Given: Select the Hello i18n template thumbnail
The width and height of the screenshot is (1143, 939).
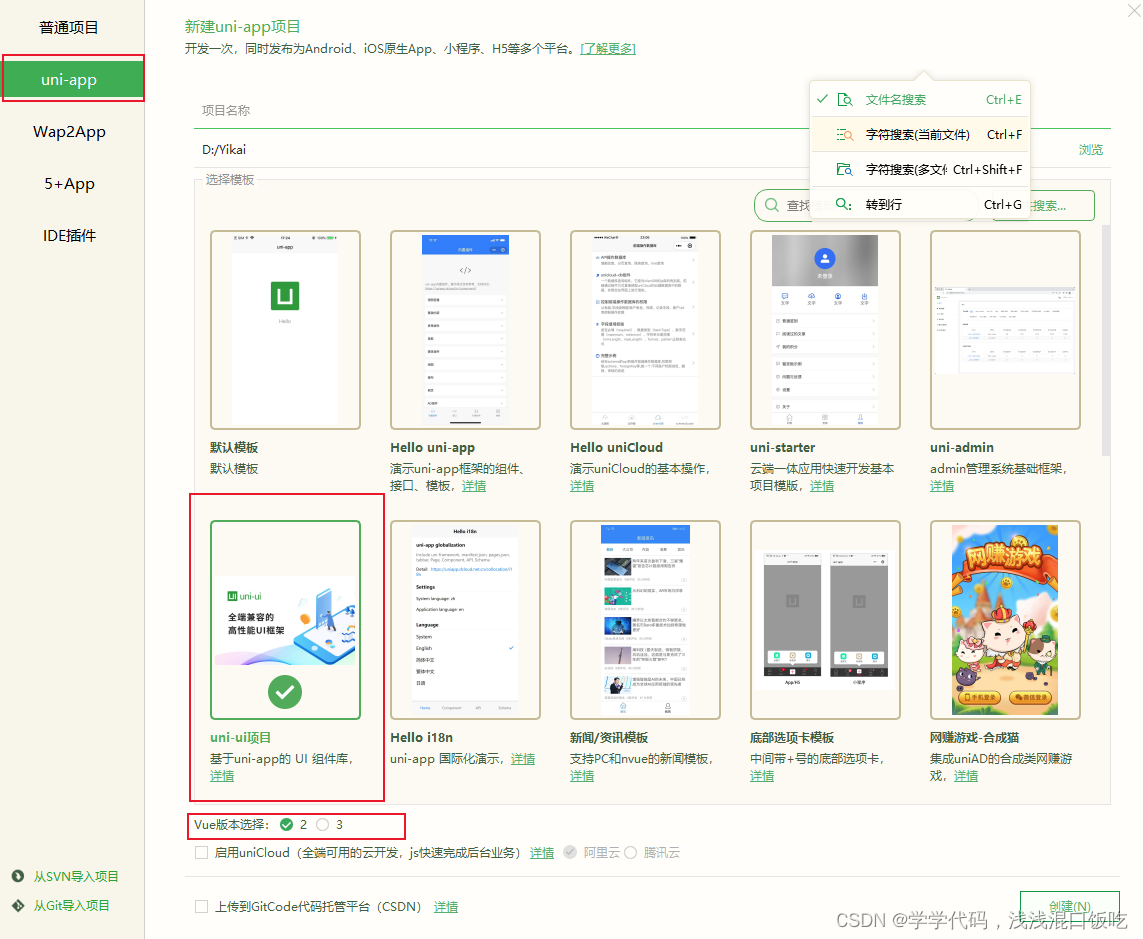Looking at the screenshot, I should tap(465, 620).
